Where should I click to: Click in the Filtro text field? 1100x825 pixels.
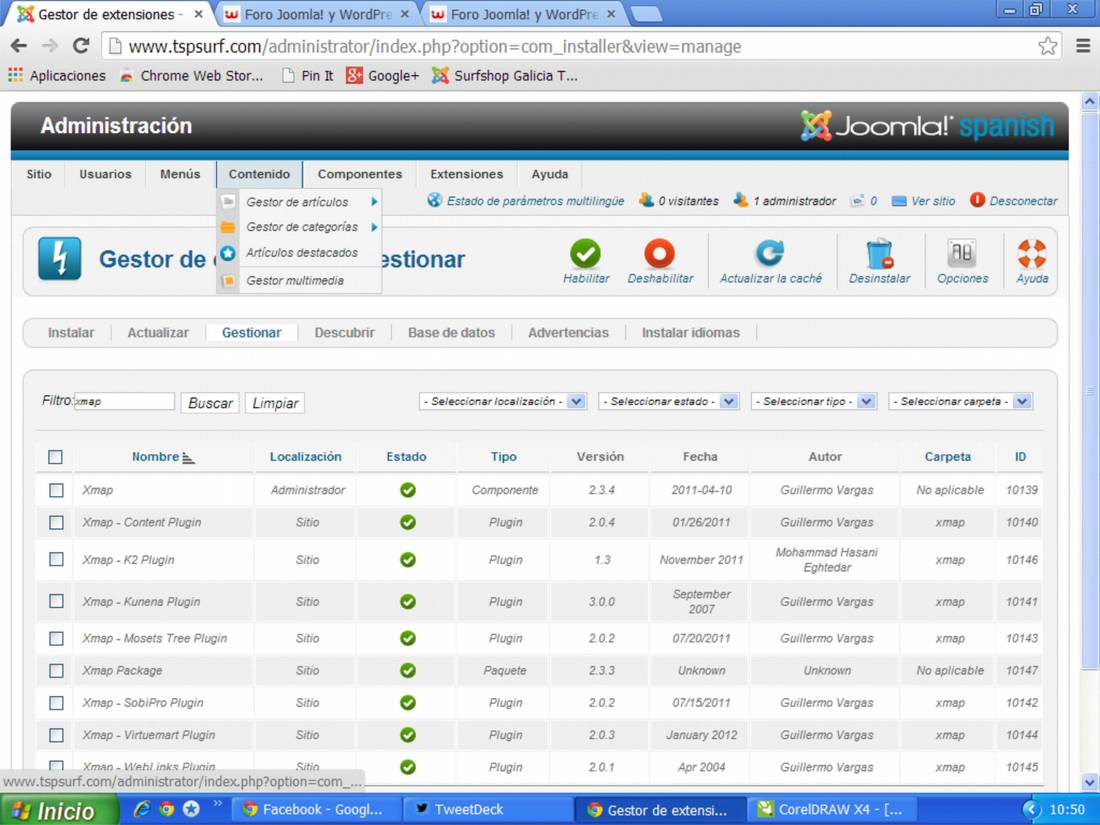[124, 401]
